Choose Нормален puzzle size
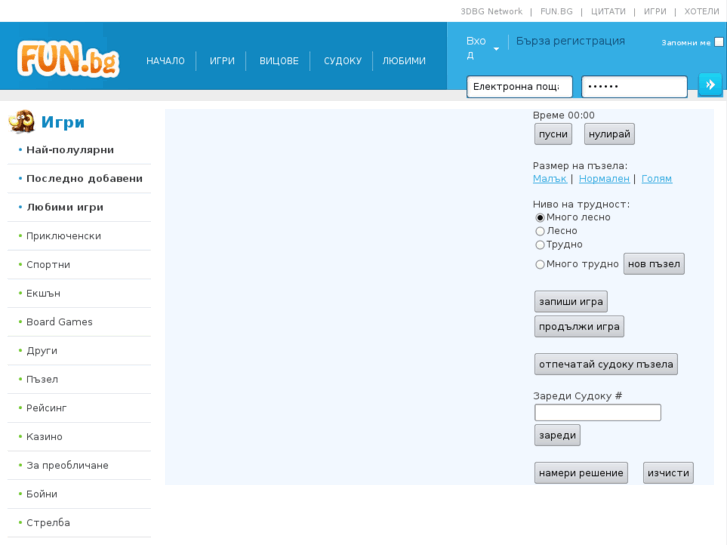This screenshot has height=545, width=727. pos(604,179)
